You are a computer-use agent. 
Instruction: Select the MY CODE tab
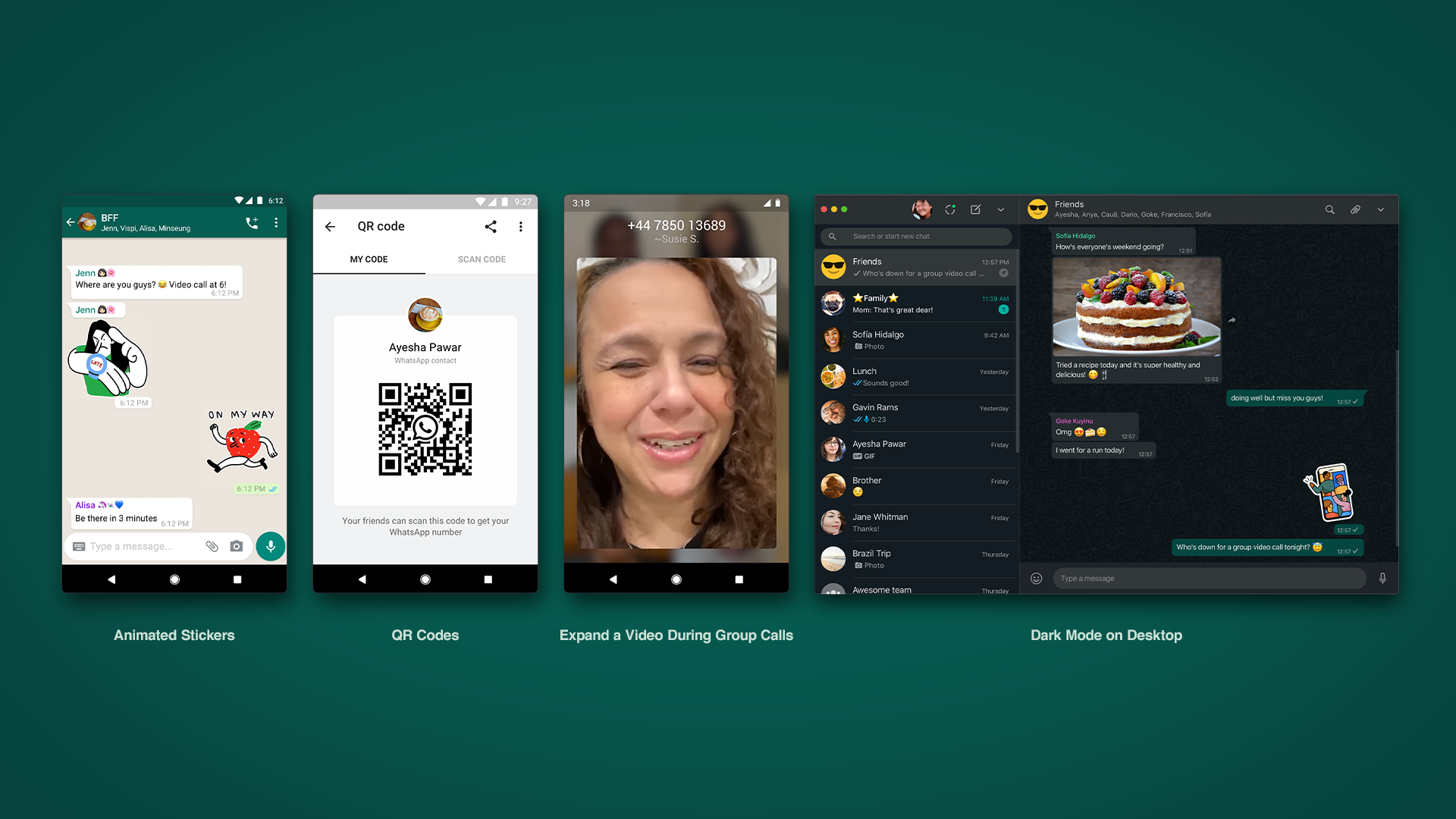point(370,259)
